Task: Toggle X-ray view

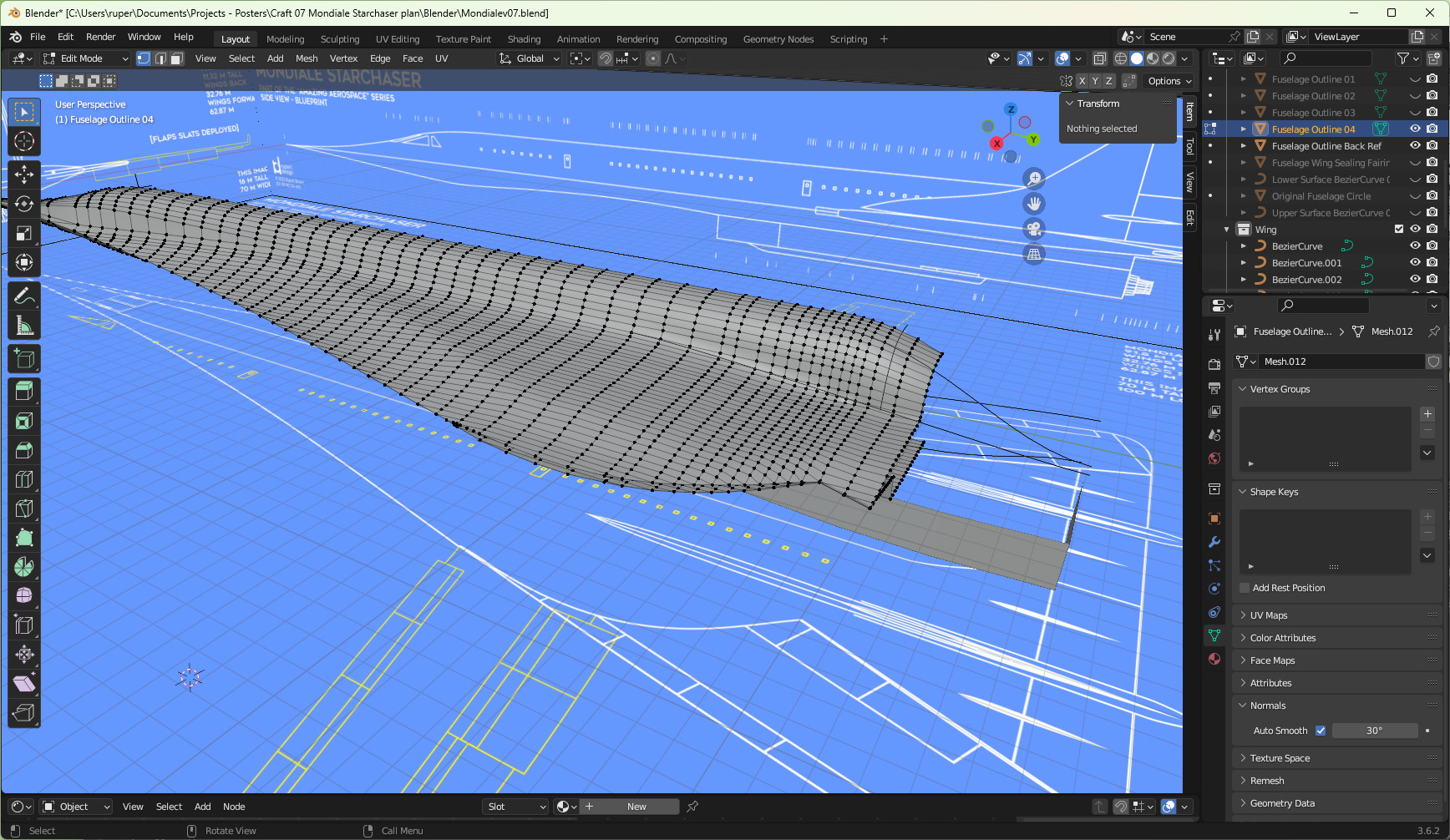Action: coord(1100,58)
